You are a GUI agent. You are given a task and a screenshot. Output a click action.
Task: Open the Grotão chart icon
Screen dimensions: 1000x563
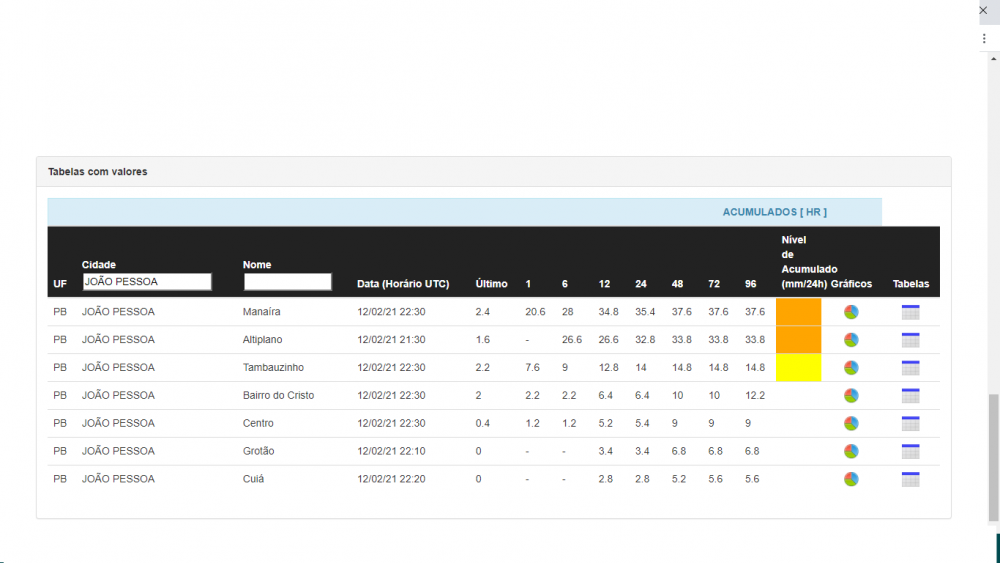[x=851, y=452]
